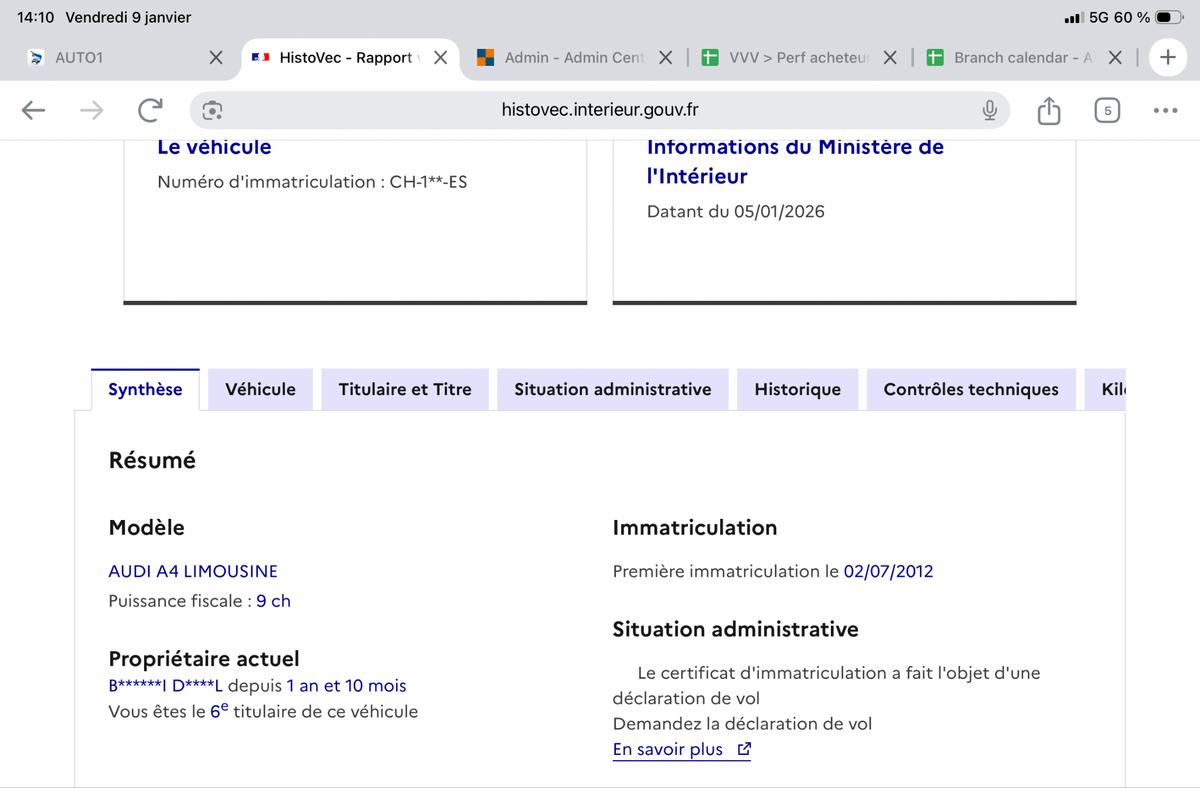Screen dimensions: 1200x788
Task: Tap the histovec.interieur.gouv.fr address field
Action: (x=600, y=110)
